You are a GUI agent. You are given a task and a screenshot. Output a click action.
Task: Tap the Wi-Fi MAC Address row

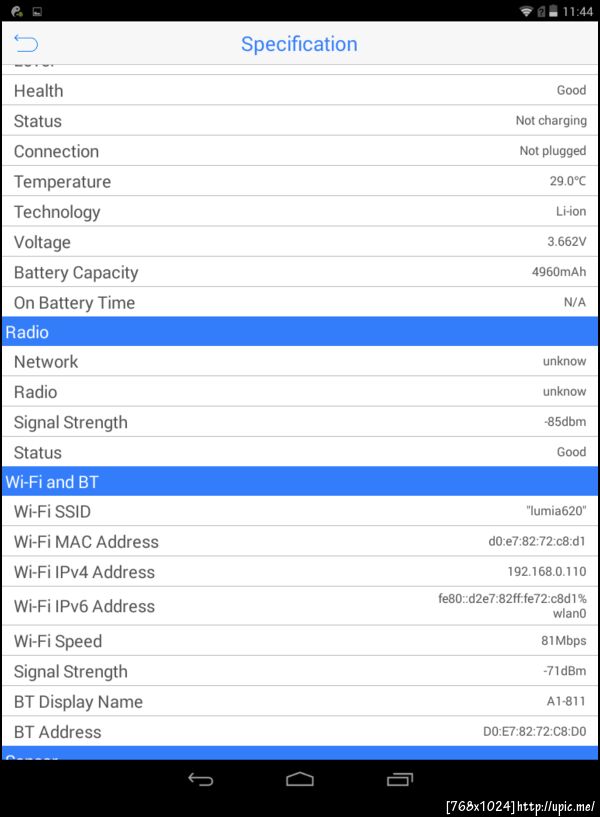(x=300, y=542)
